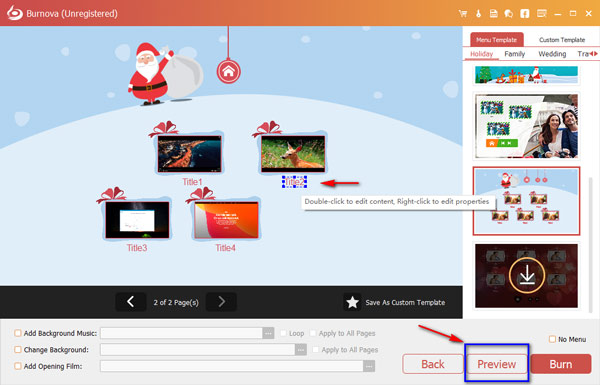Image resolution: width=600 pixels, height=385 pixels.
Task: Open the purchase shopping cart icon
Action: point(463,14)
